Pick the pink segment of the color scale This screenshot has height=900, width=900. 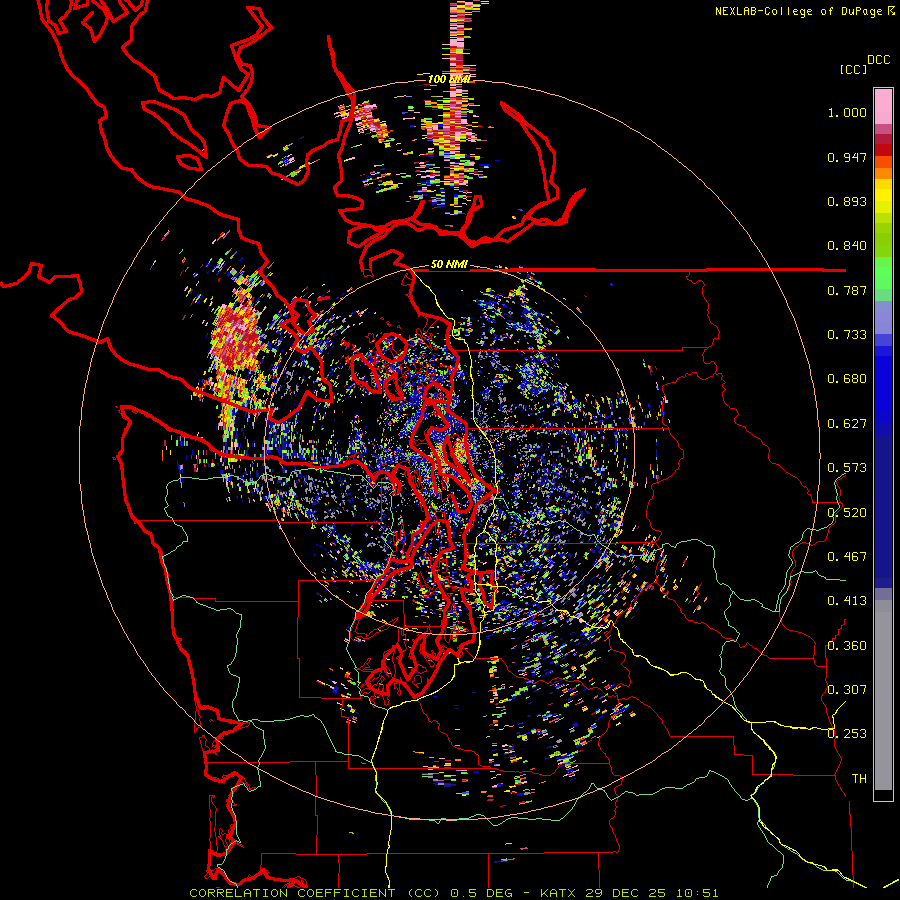[x=883, y=106]
